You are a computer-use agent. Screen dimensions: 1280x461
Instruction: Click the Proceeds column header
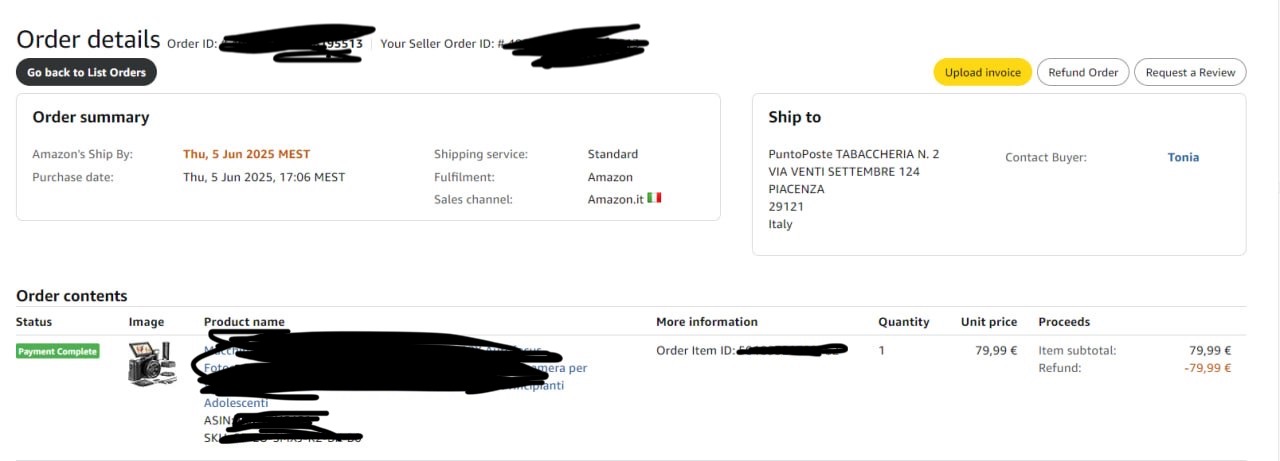(x=1064, y=322)
